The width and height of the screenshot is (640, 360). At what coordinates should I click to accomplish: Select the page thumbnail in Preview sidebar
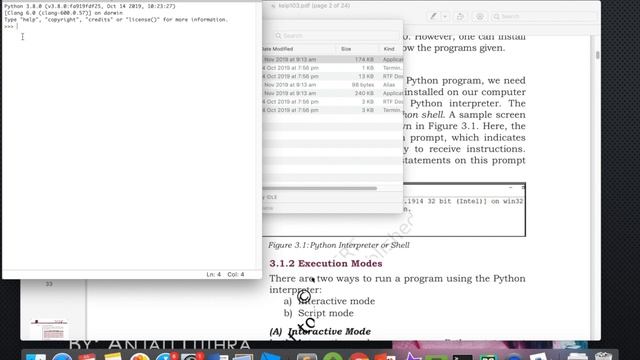click(x=49, y=330)
